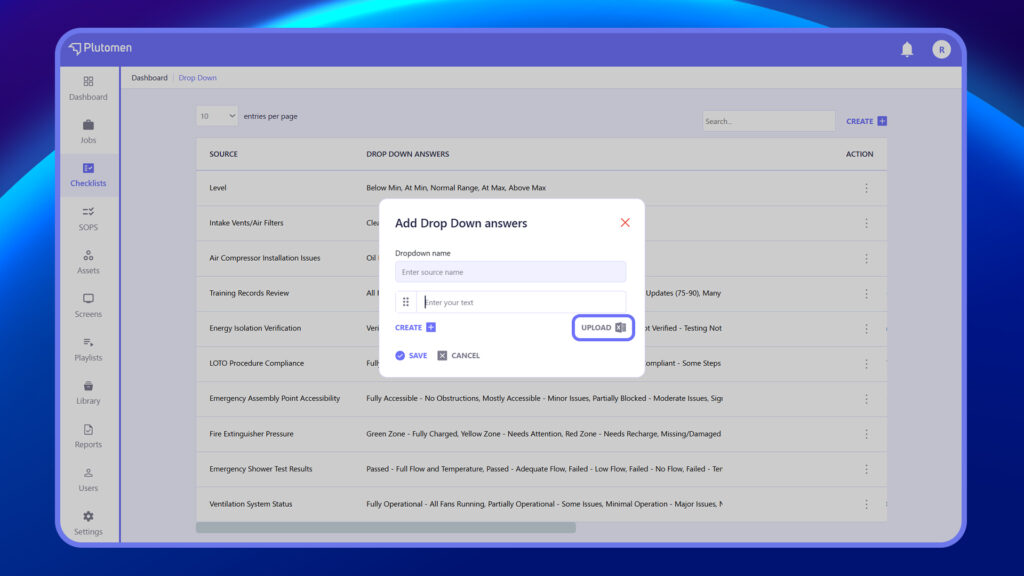Click 'Energy Isolation Verification' cell
The image size is (1024, 576).
coord(255,328)
